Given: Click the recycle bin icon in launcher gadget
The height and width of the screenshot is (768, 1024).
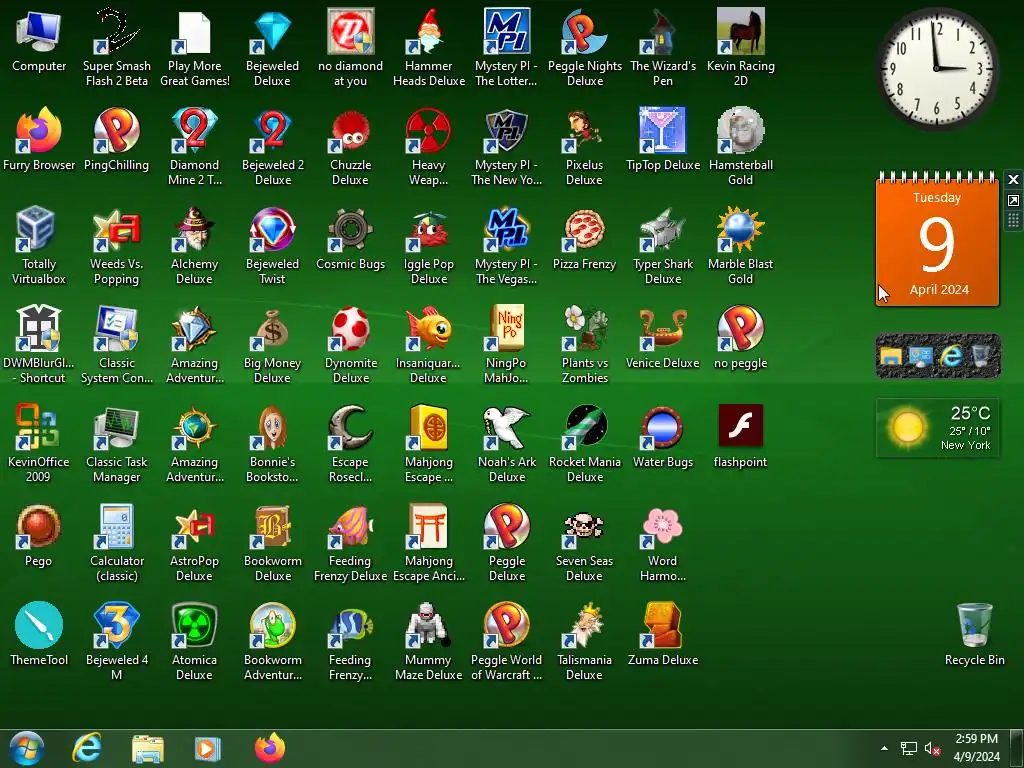Looking at the screenshot, I should pyautogui.click(x=981, y=357).
